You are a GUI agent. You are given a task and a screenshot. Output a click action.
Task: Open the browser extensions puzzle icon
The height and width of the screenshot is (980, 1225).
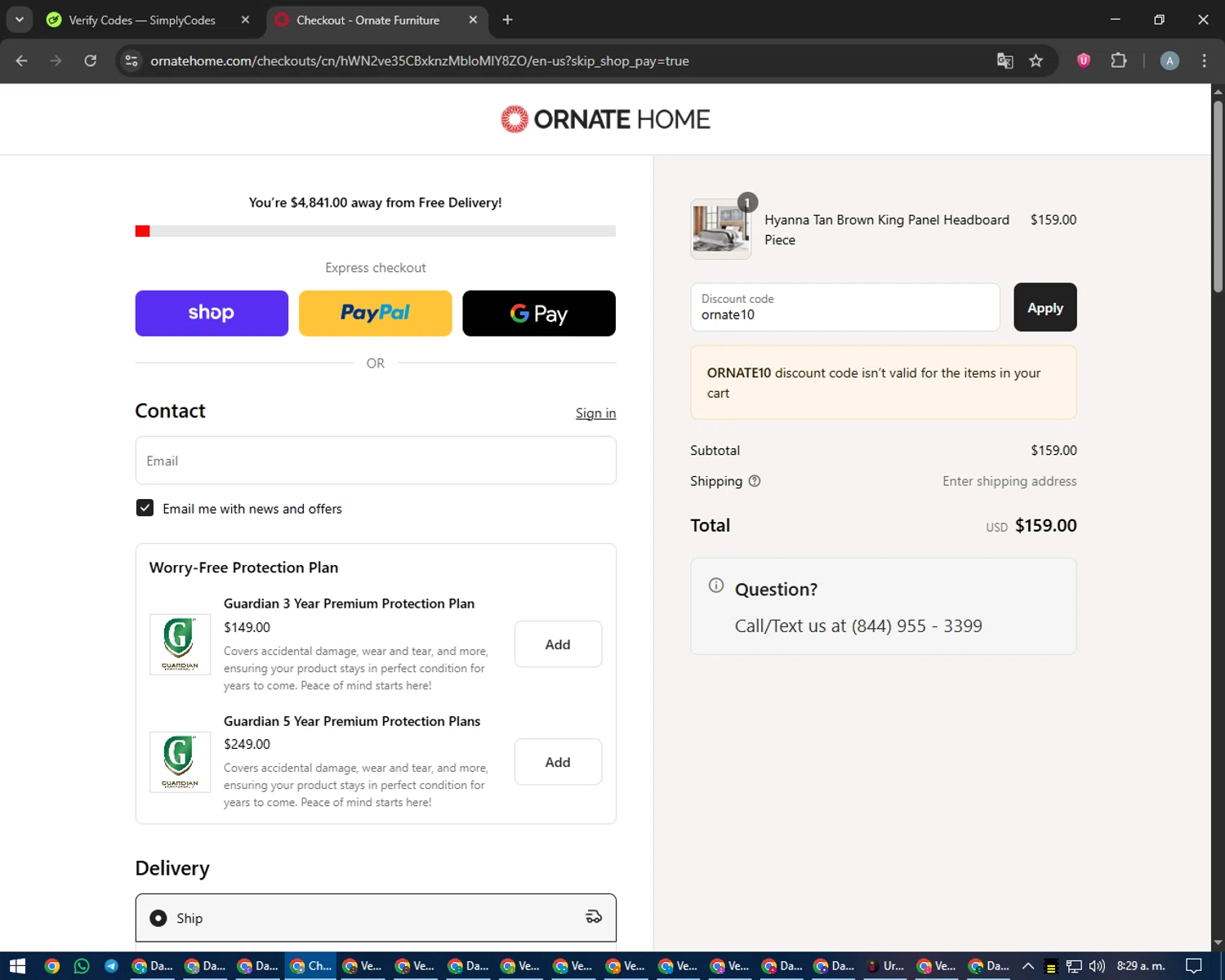pos(1119,60)
